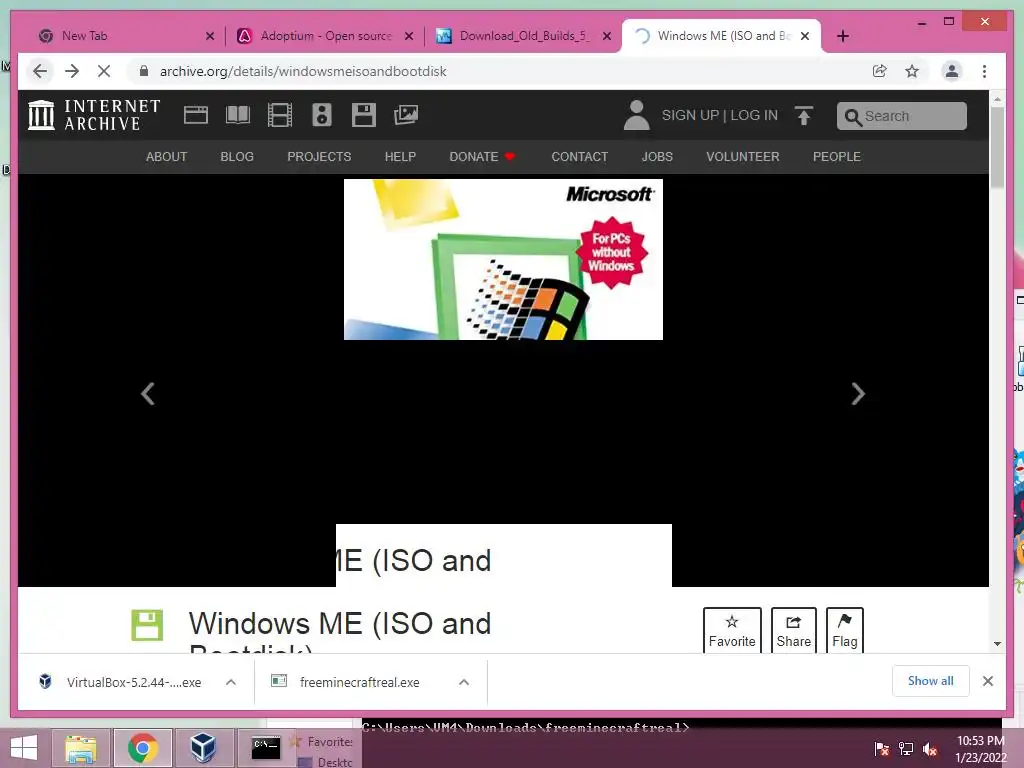The height and width of the screenshot is (768, 1024).
Task: Open the DONATE menu item
Action: tap(482, 157)
